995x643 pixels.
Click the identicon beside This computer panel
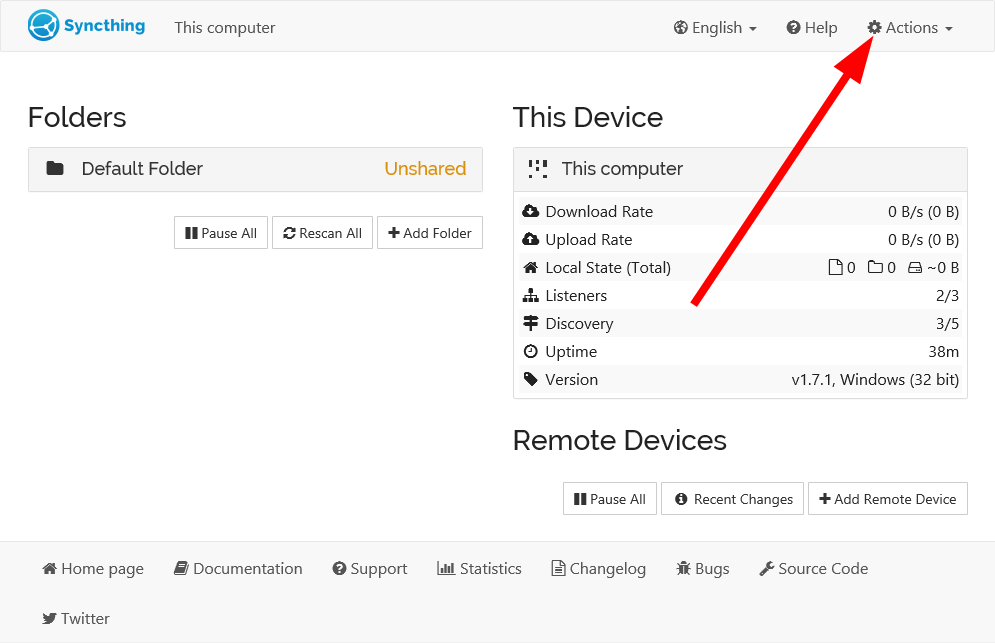[x=537, y=169]
